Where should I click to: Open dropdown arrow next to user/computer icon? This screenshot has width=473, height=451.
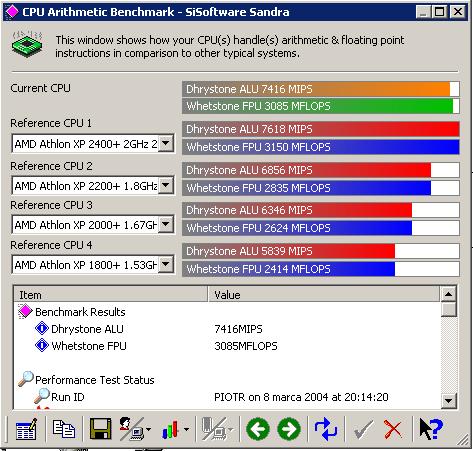click(x=149, y=429)
